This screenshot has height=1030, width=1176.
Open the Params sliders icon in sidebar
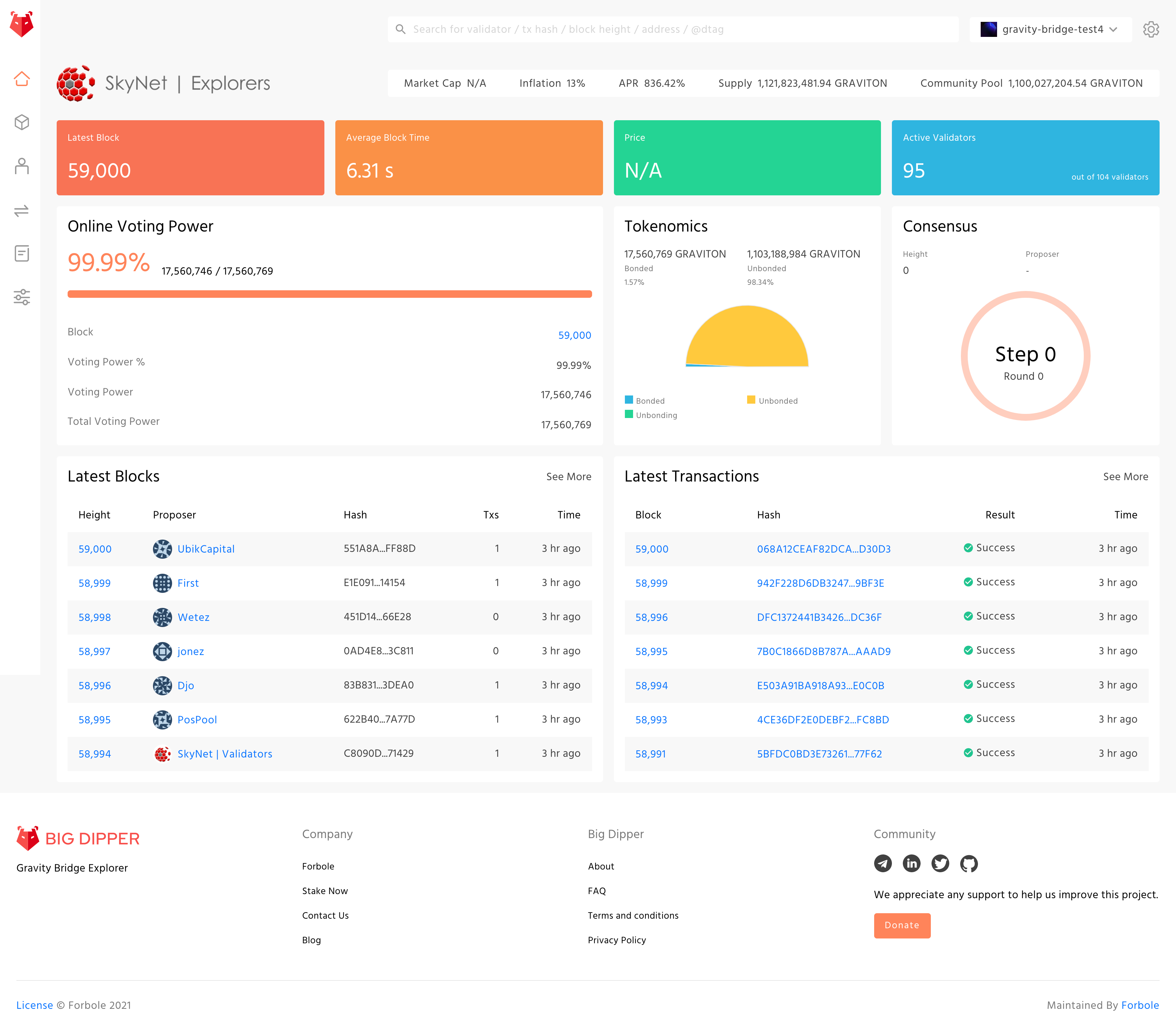tap(21, 297)
